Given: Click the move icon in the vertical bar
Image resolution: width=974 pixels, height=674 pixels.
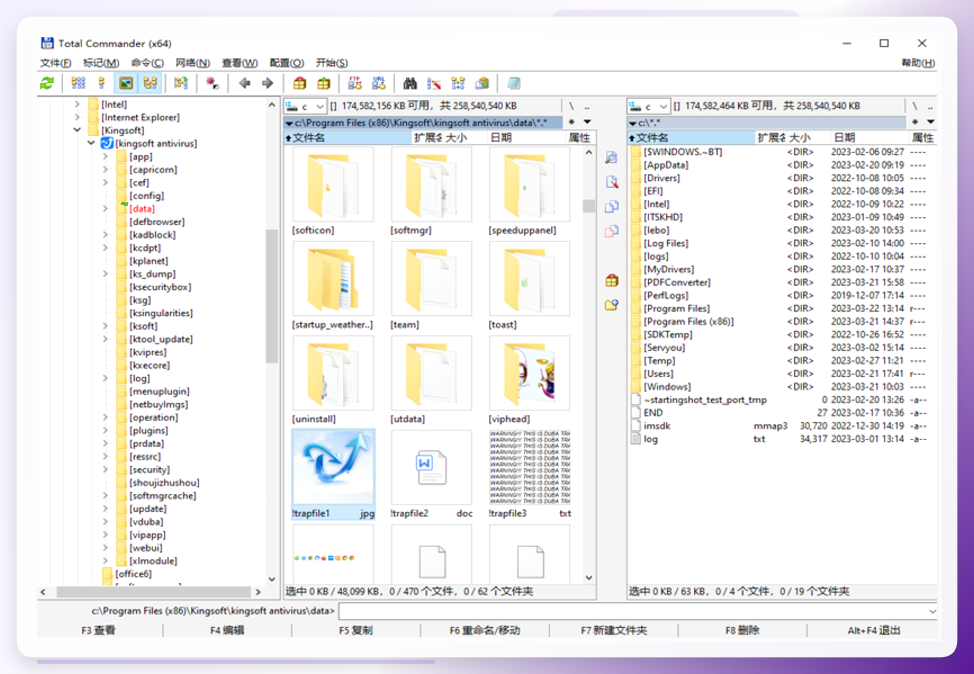Looking at the screenshot, I should click(x=612, y=231).
